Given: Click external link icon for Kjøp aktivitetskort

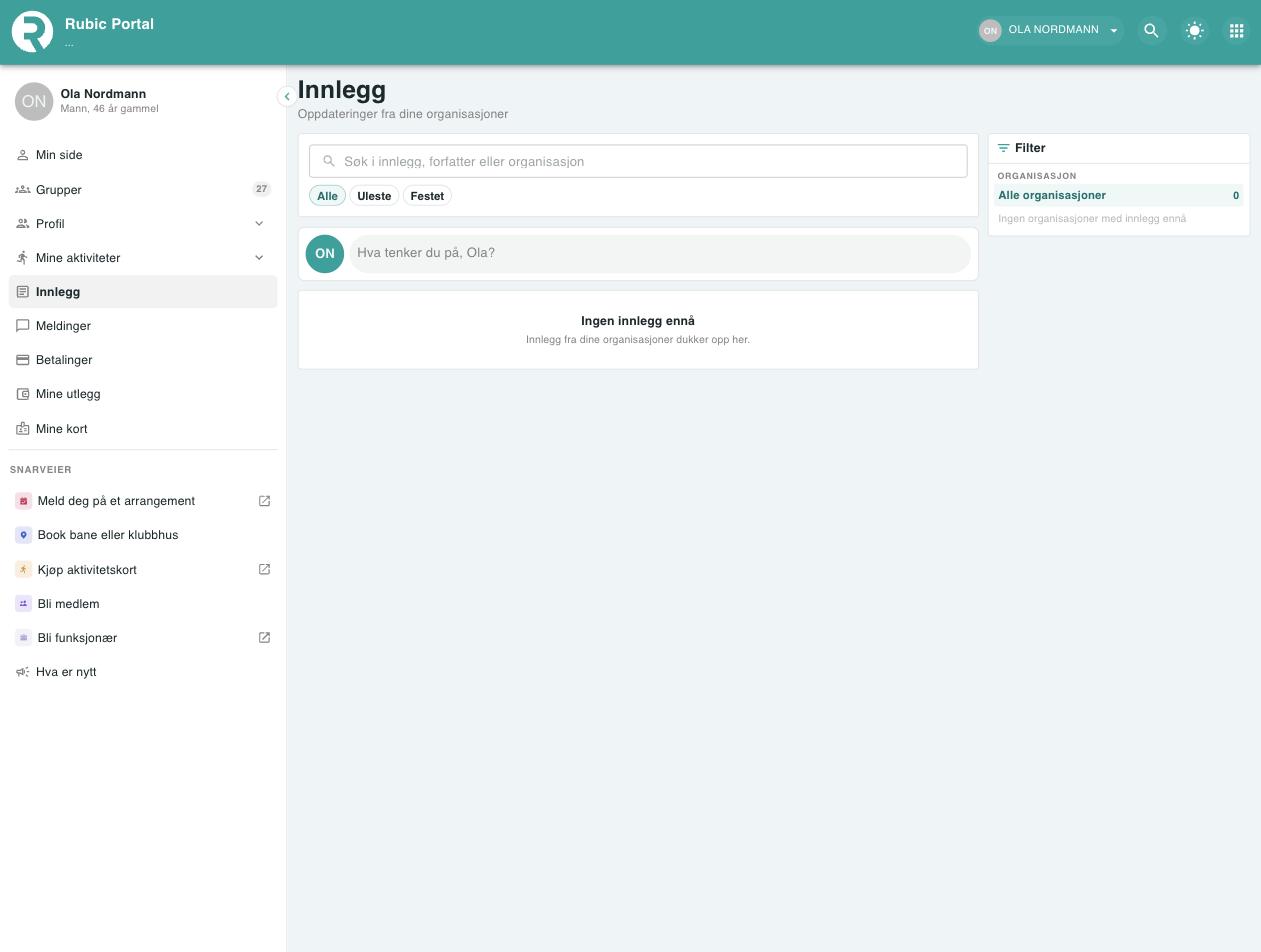Looking at the screenshot, I should [264, 569].
